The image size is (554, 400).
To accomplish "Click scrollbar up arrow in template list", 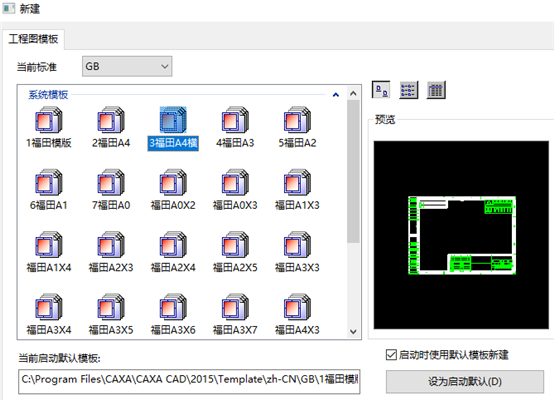I will [353, 94].
